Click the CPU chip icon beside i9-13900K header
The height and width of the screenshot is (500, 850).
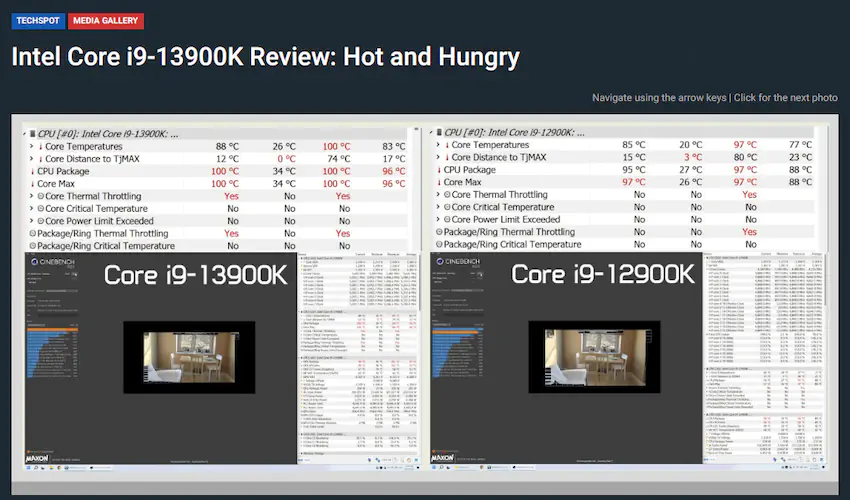(33, 134)
